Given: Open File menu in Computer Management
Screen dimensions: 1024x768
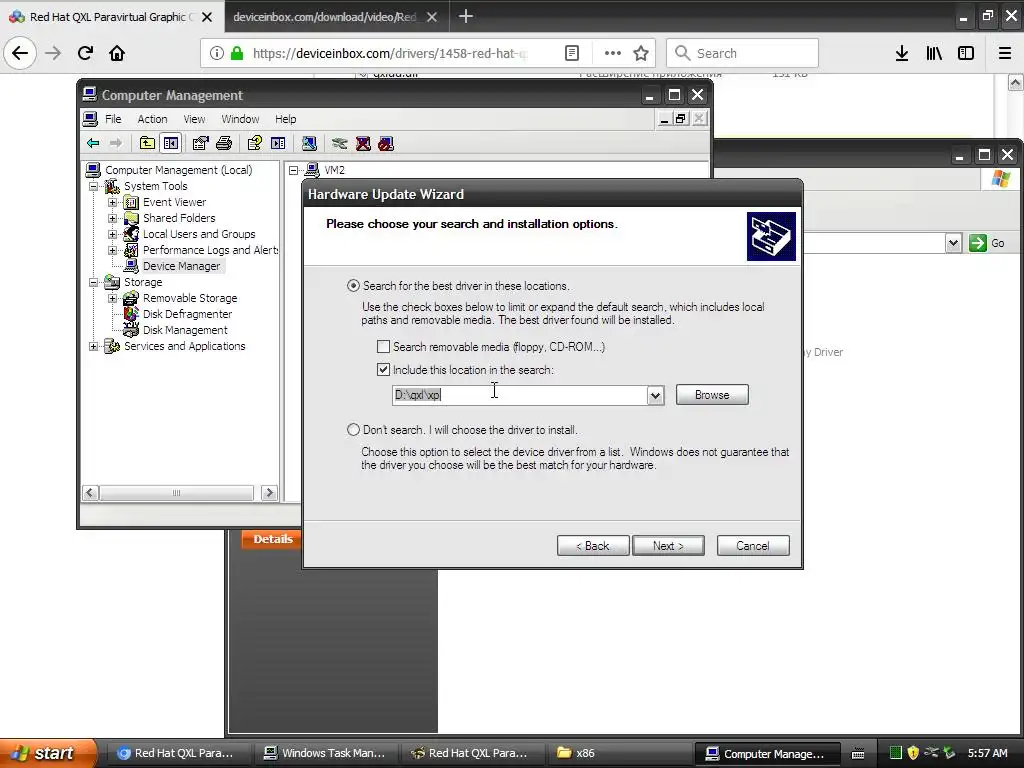Looking at the screenshot, I should tap(113, 119).
